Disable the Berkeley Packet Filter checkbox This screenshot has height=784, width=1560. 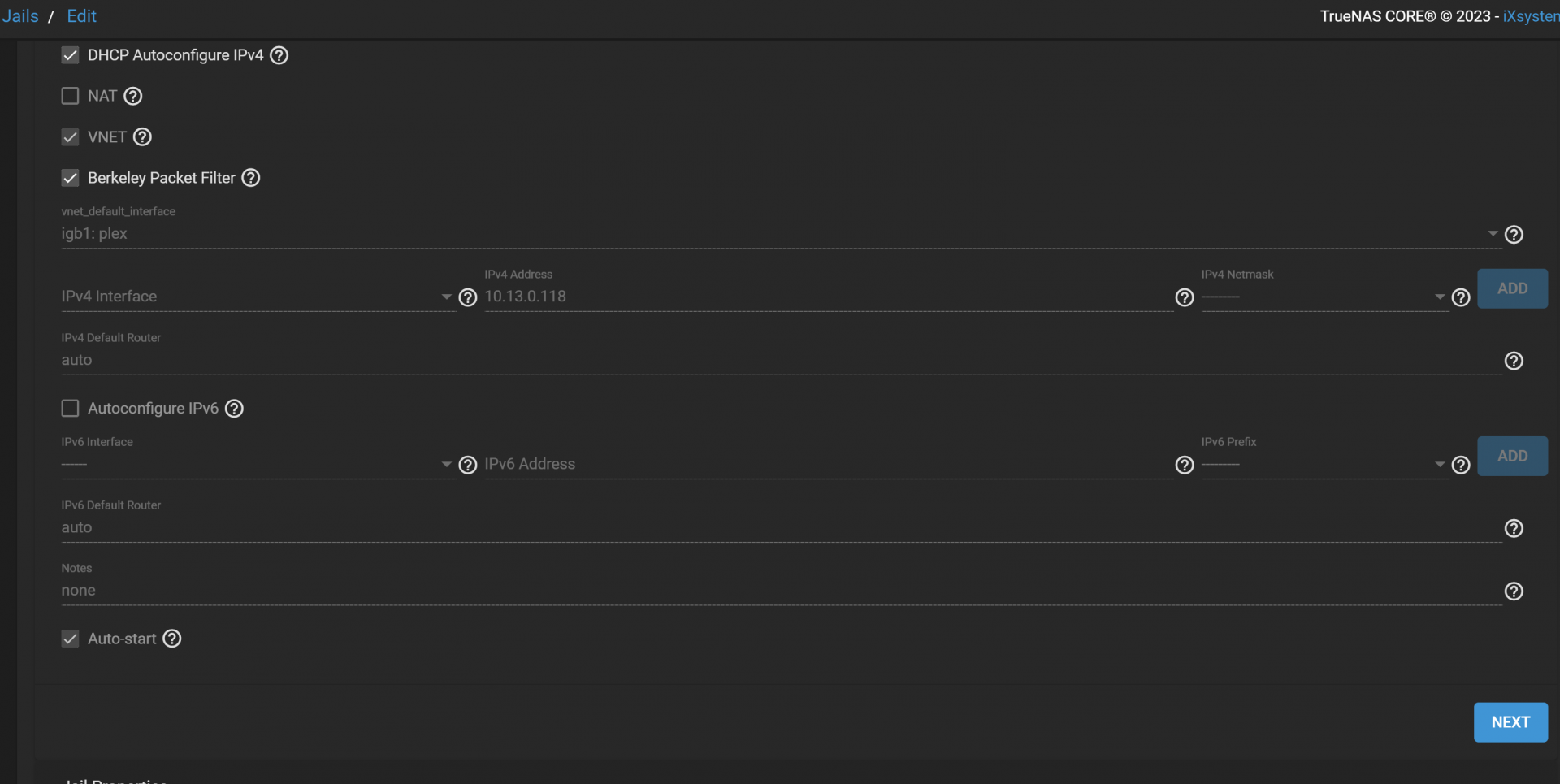click(71, 178)
